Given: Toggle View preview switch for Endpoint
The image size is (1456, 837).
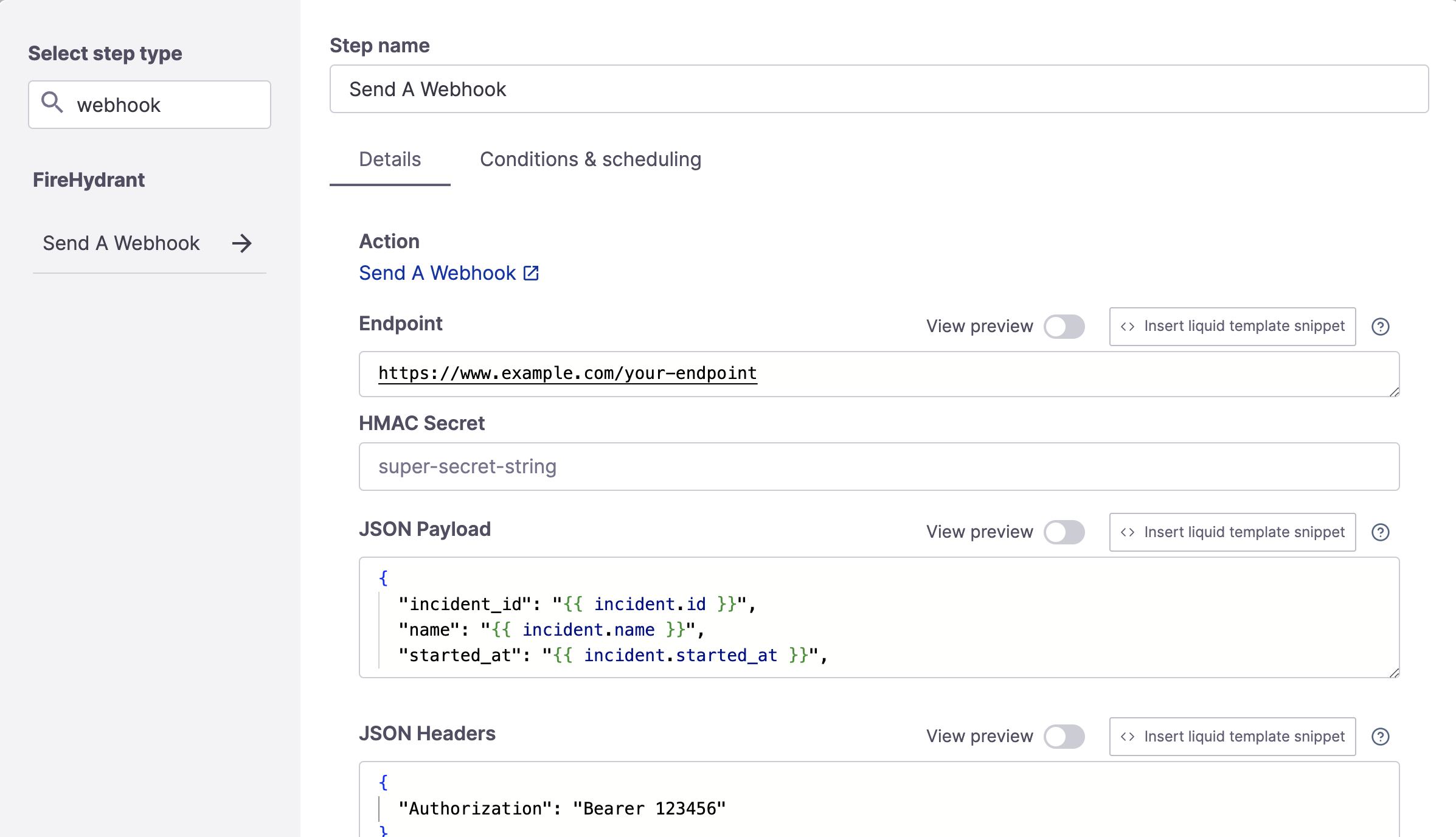Looking at the screenshot, I should (1065, 326).
